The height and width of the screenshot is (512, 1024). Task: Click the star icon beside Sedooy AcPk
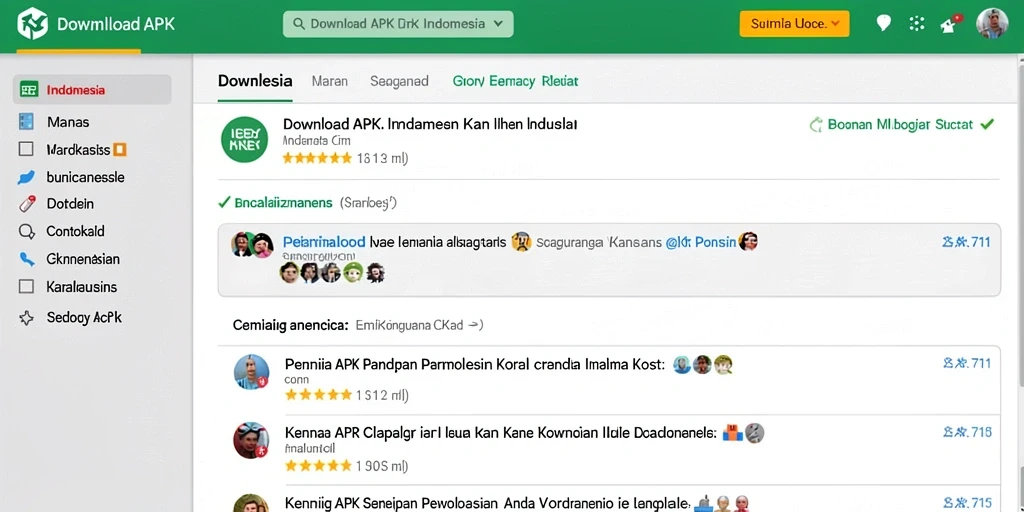point(26,318)
